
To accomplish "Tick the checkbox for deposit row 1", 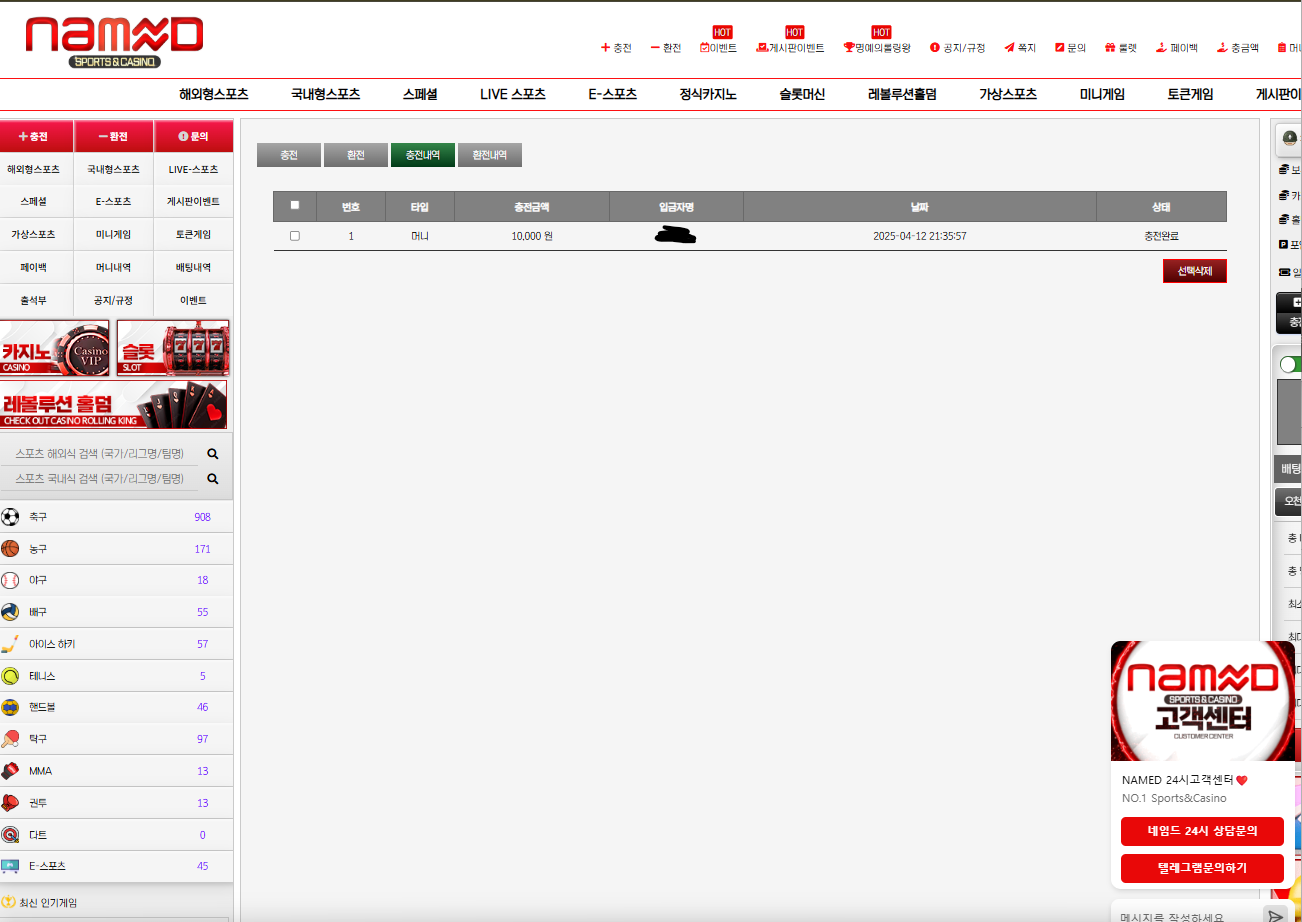I will click(294, 236).
